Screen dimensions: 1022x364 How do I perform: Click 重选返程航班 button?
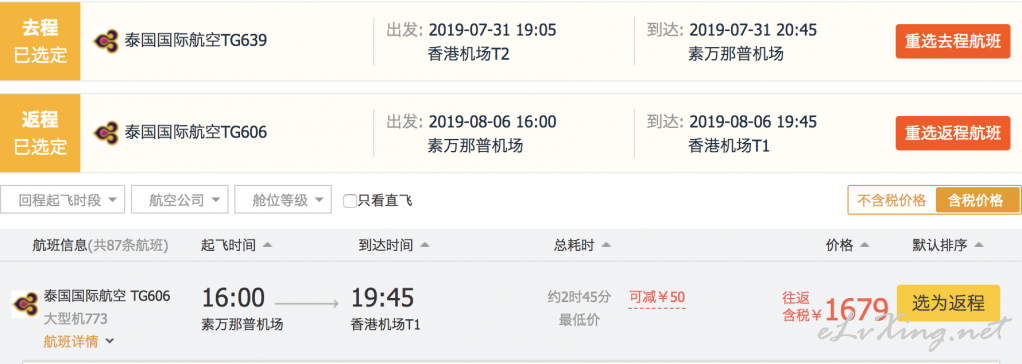952,133
